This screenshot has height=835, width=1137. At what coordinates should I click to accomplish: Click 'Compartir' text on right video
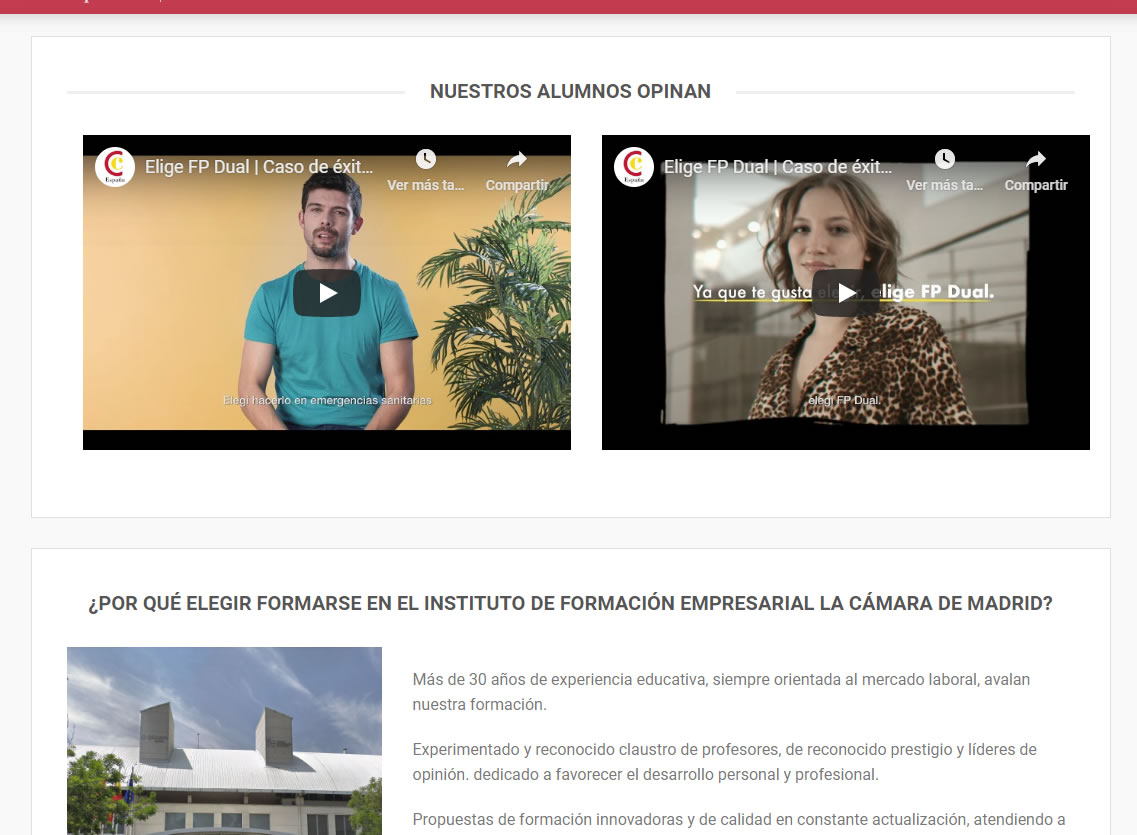pyautogui.click(x=1036, y=185)
